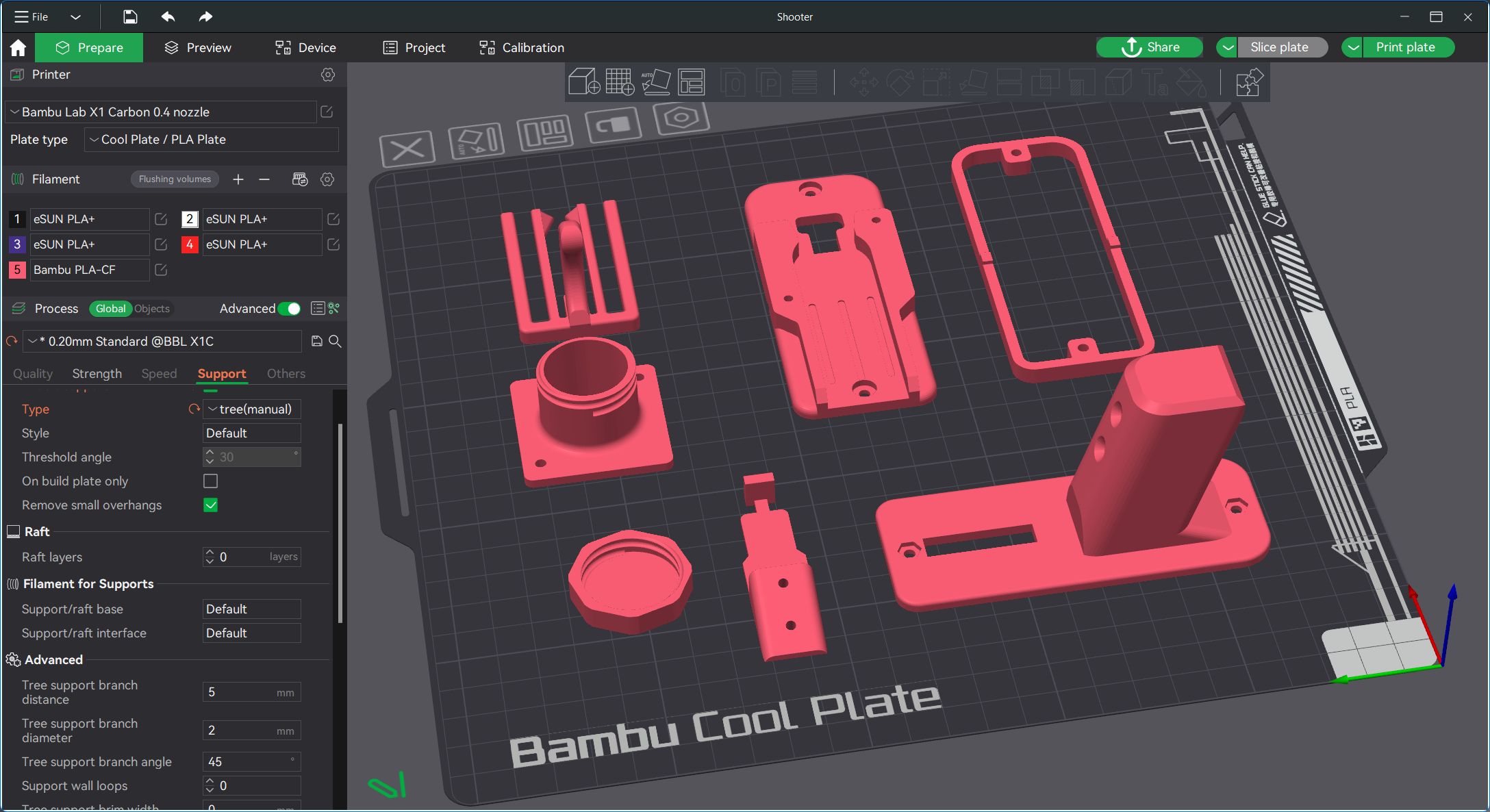
Task: Click save project disk icon
Action: click(130, 17)
